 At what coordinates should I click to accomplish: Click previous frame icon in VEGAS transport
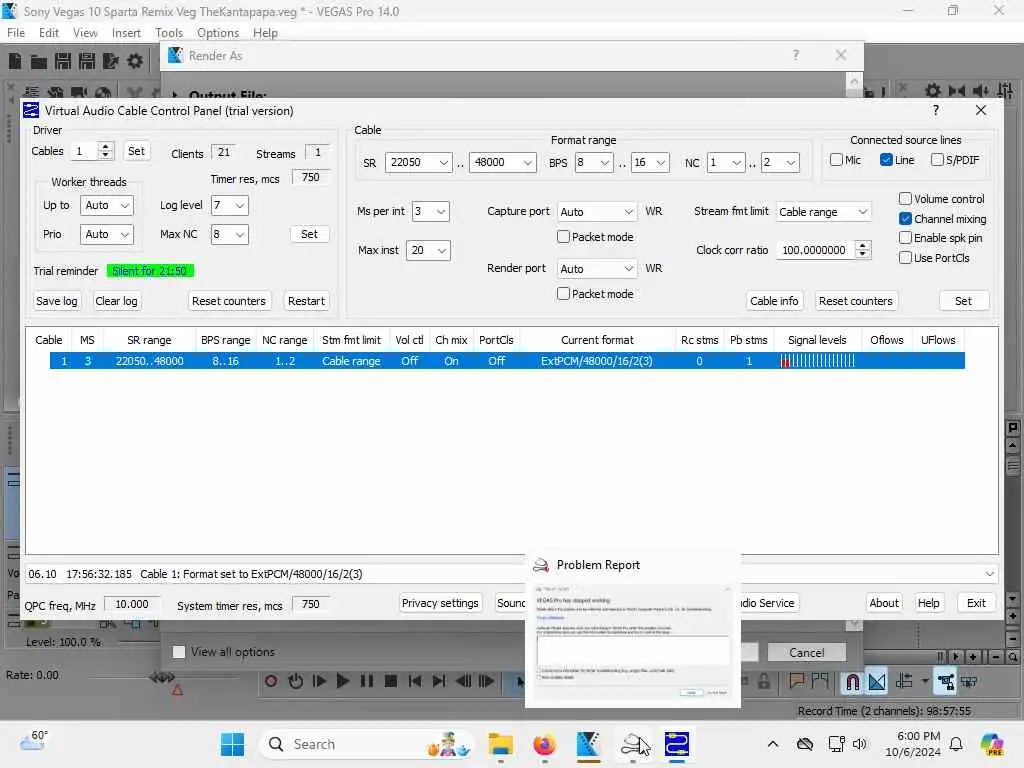click(463, 681)
